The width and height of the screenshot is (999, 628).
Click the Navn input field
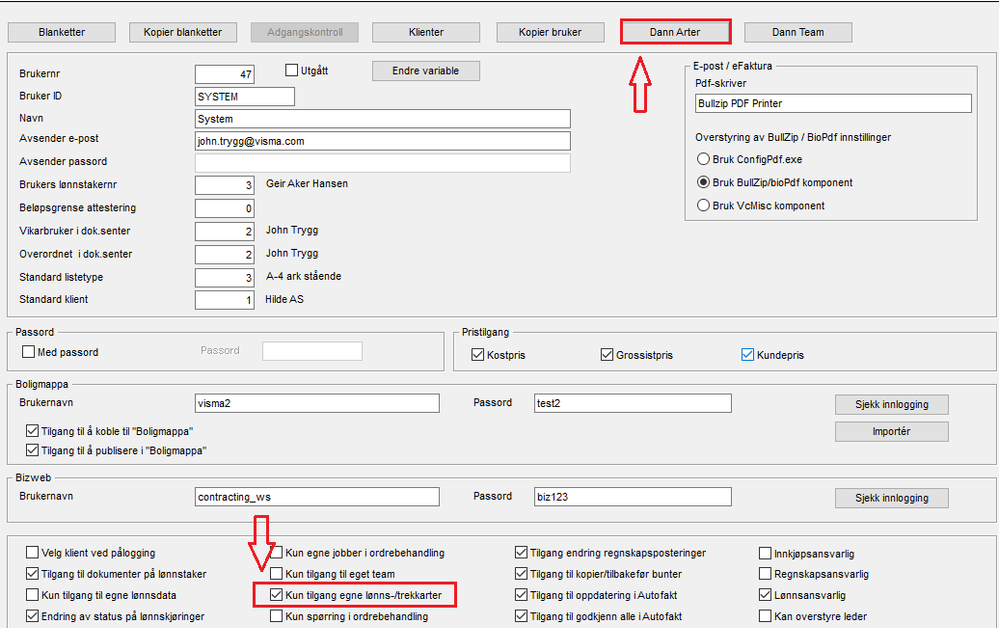[382, 119]
